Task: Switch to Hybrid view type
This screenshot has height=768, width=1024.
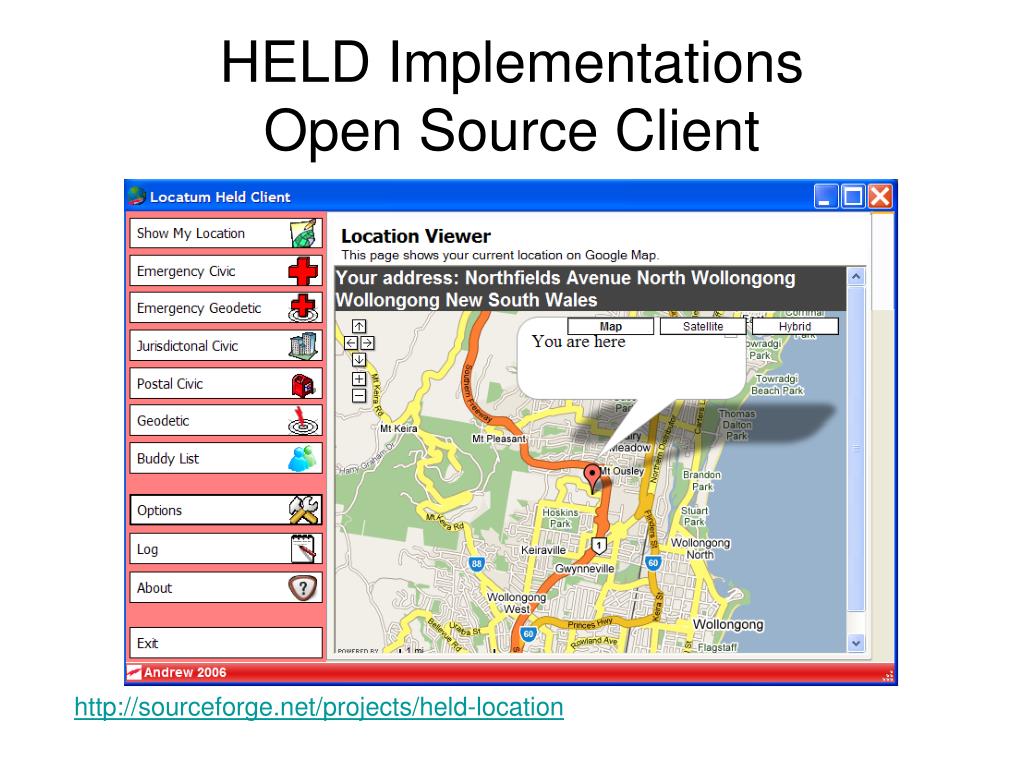Action: pos(795,327)
